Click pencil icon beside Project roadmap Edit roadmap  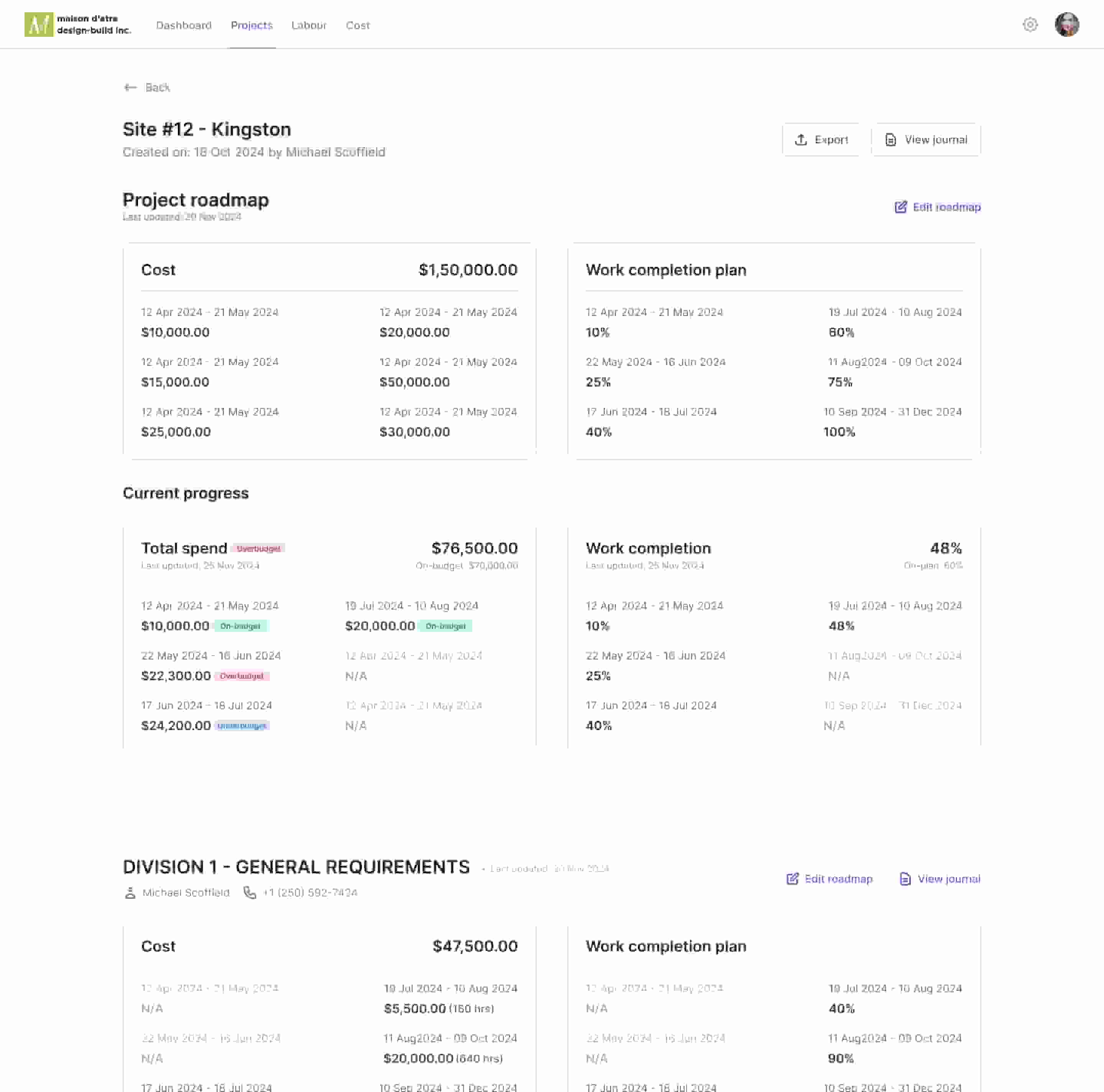900,207
